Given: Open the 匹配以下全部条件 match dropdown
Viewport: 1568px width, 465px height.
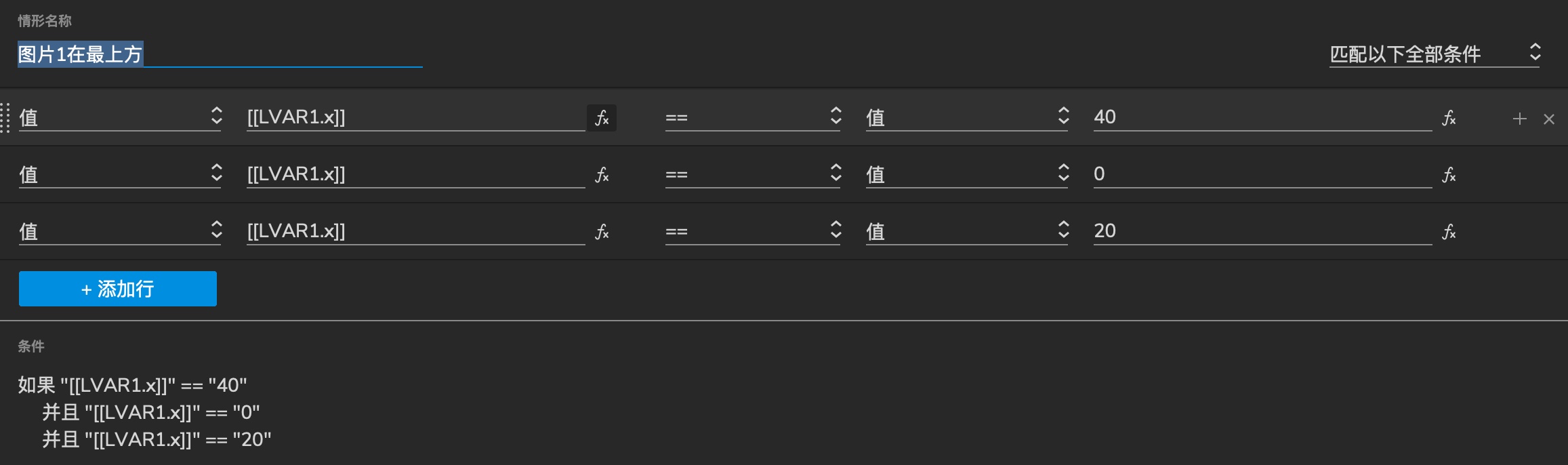Looking at the screenshot, I should [x=1435, y=54].
